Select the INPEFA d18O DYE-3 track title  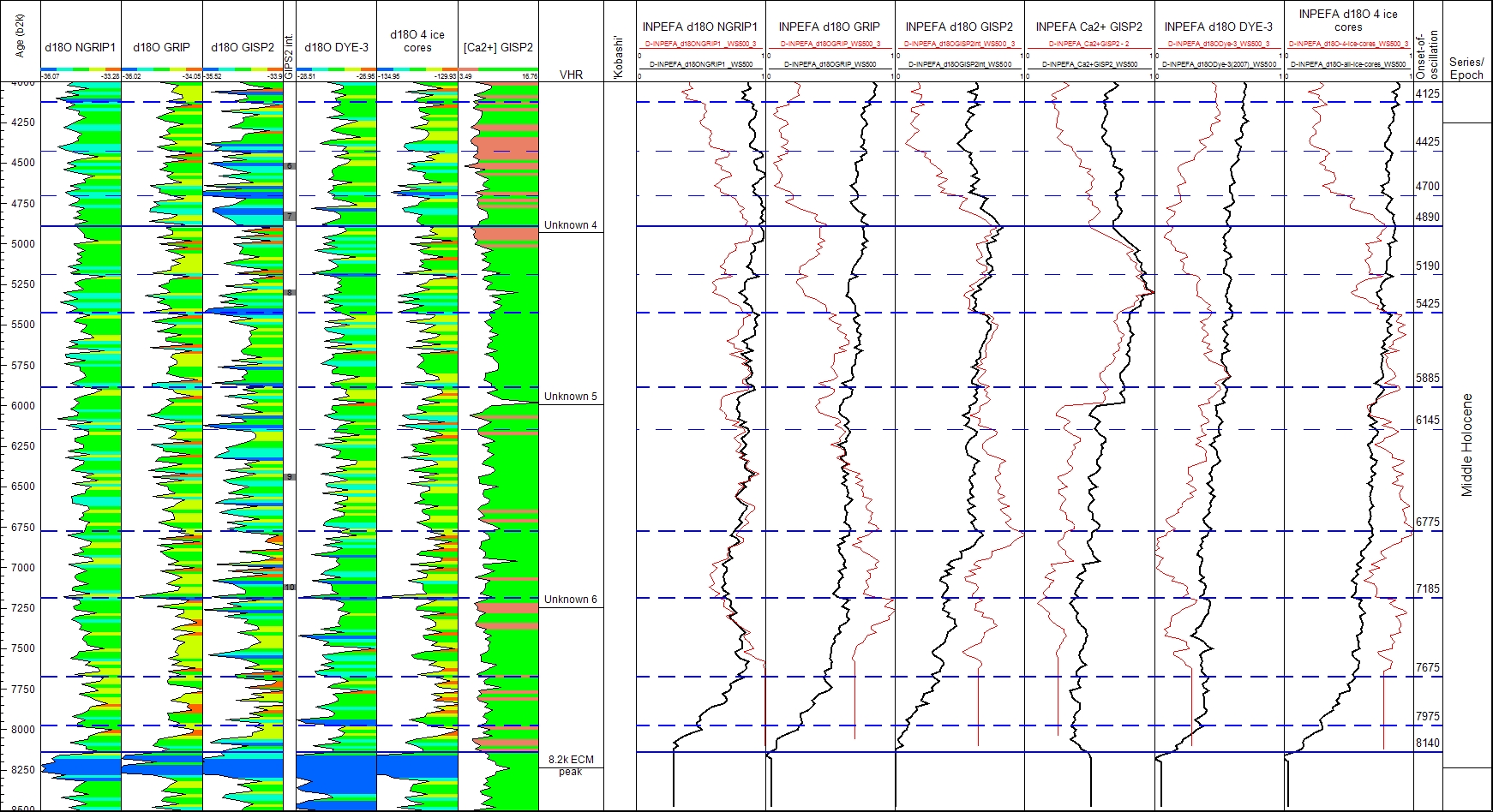(1218, 27)
